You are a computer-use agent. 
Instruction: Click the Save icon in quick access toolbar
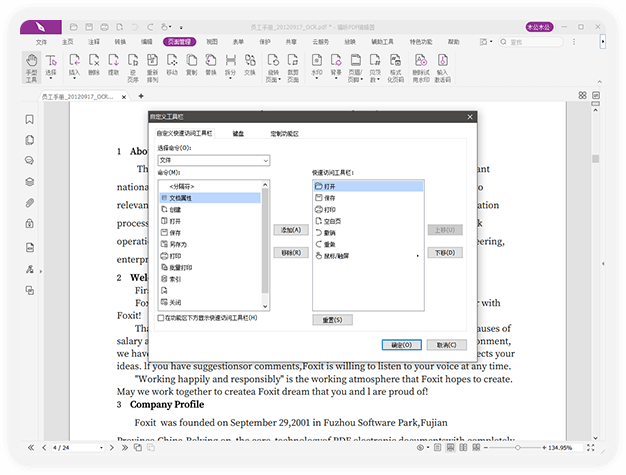point(89,27)
